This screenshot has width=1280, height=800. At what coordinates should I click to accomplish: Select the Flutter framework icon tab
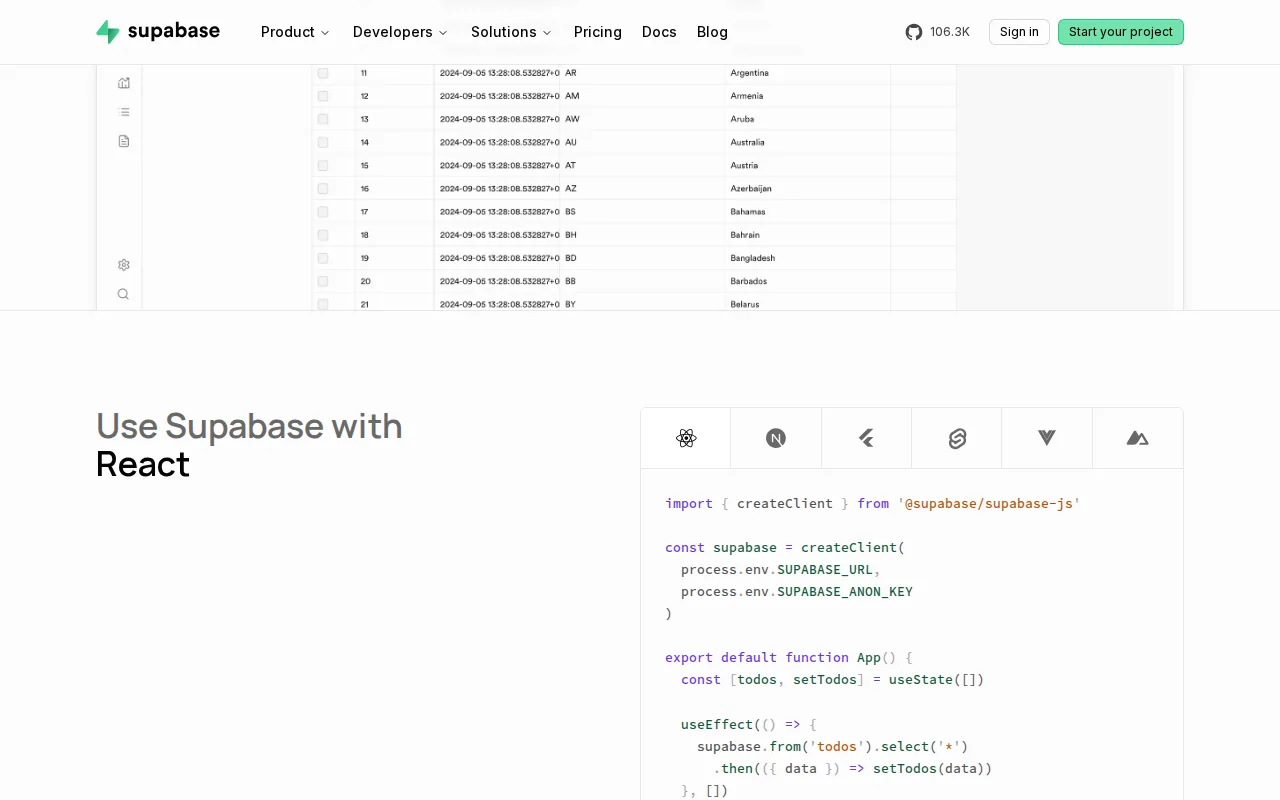click(x=867, y=438)
